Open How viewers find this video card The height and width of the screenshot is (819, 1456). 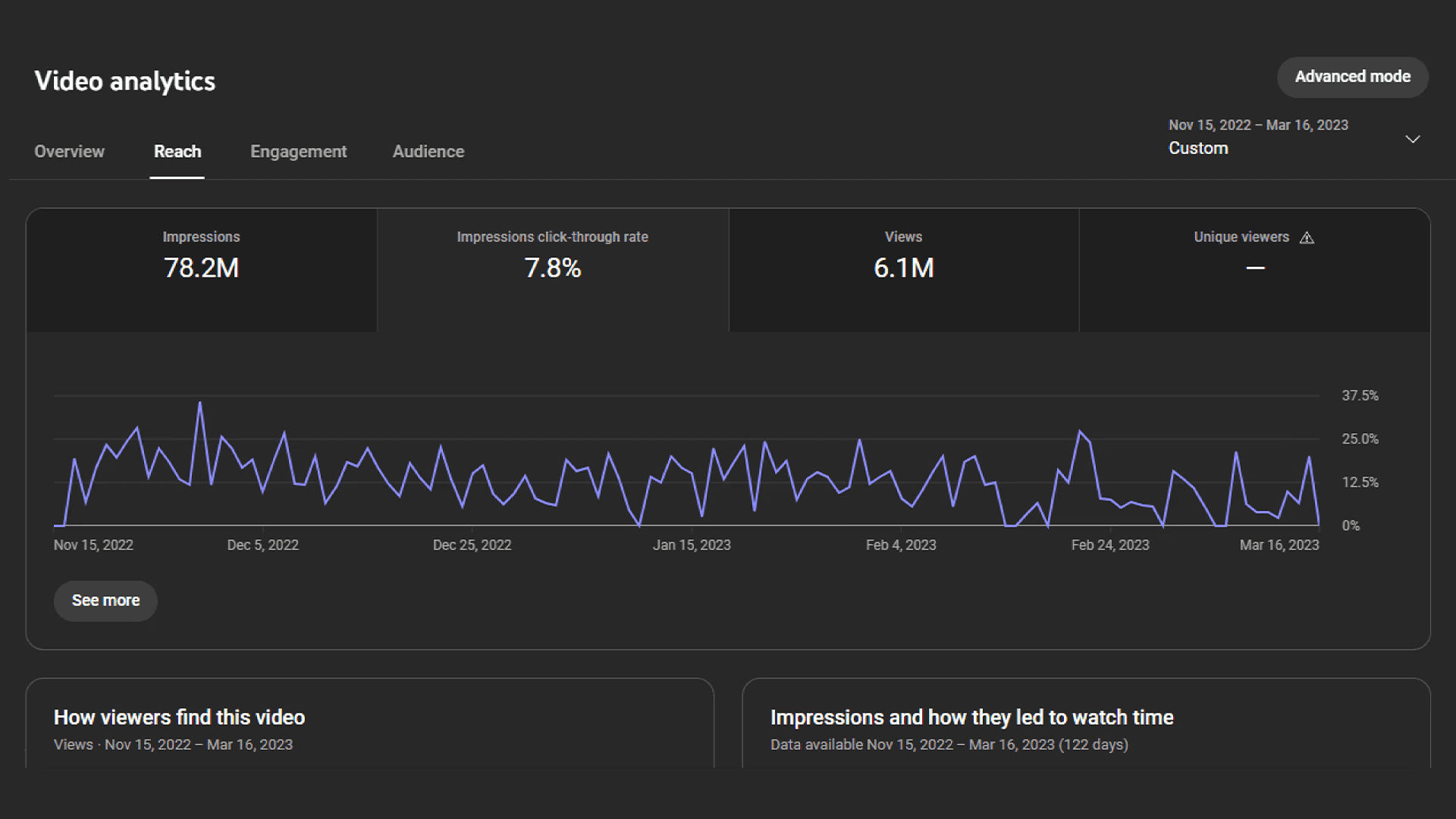point(179,717)
